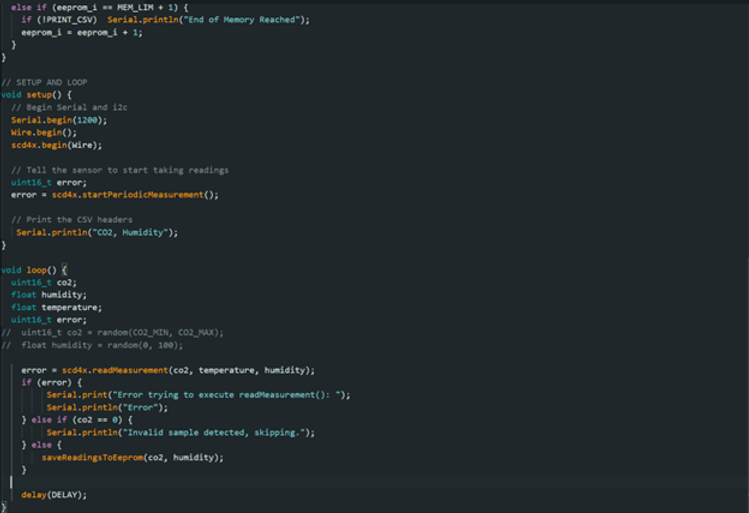Viewport: 749px width, 513px height.
Task: Click the "// Begin Serial and i2c" comment
Action: (69, 107)
